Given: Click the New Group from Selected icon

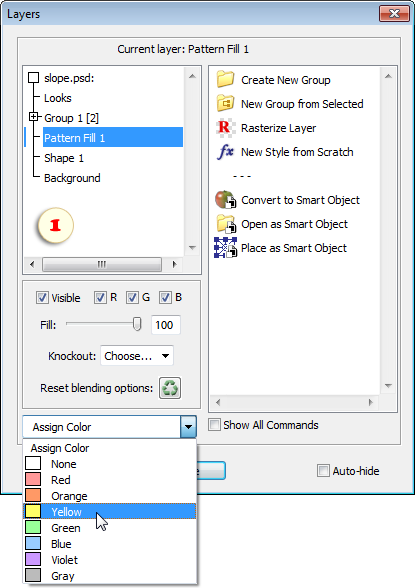Looking at the screenshot, I should tap(225, 103).
